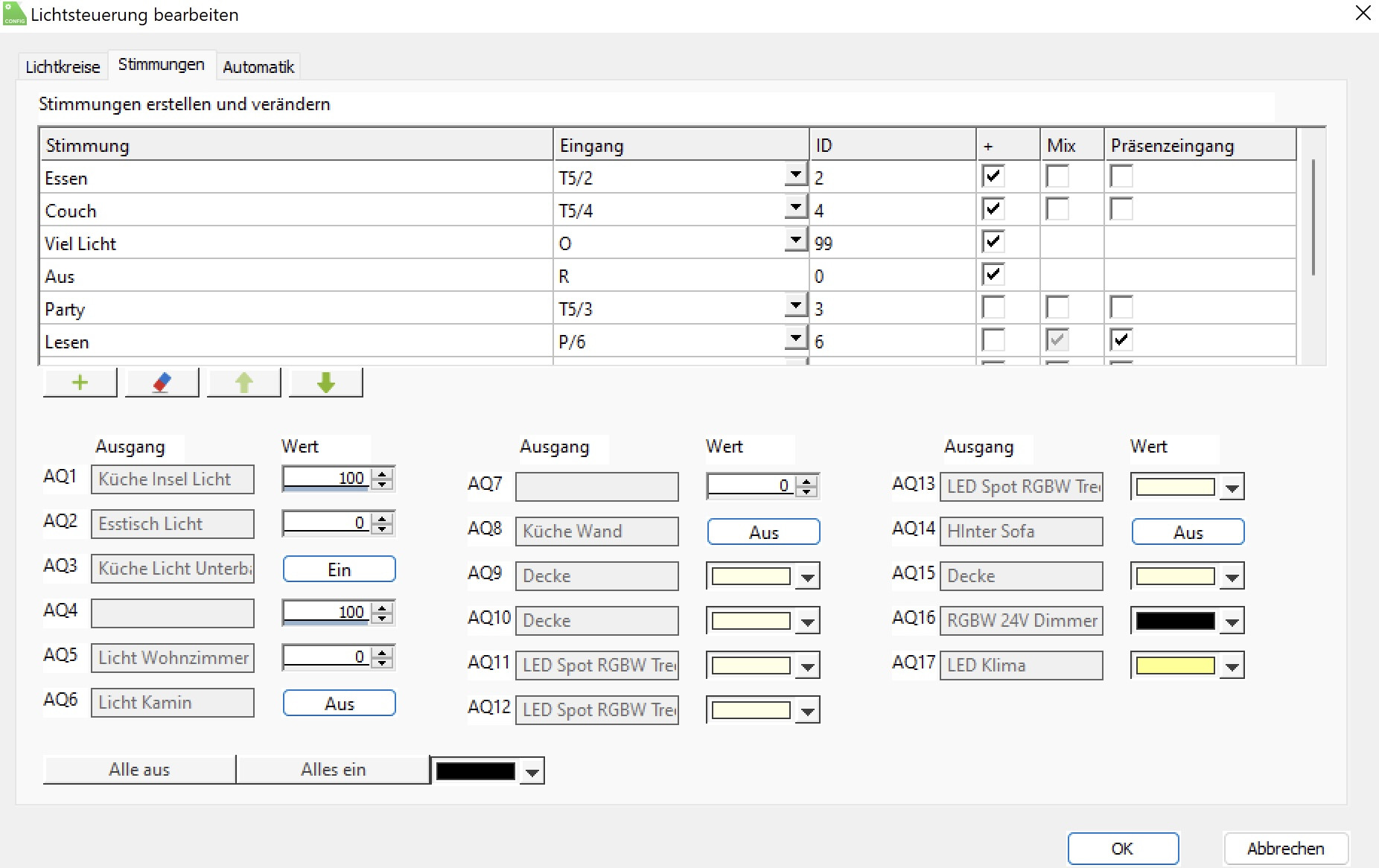Toggle AQ3 Küche Licht Unterbau Ein button
Viewport: 1379px width, 868px height.
[339, 569]
